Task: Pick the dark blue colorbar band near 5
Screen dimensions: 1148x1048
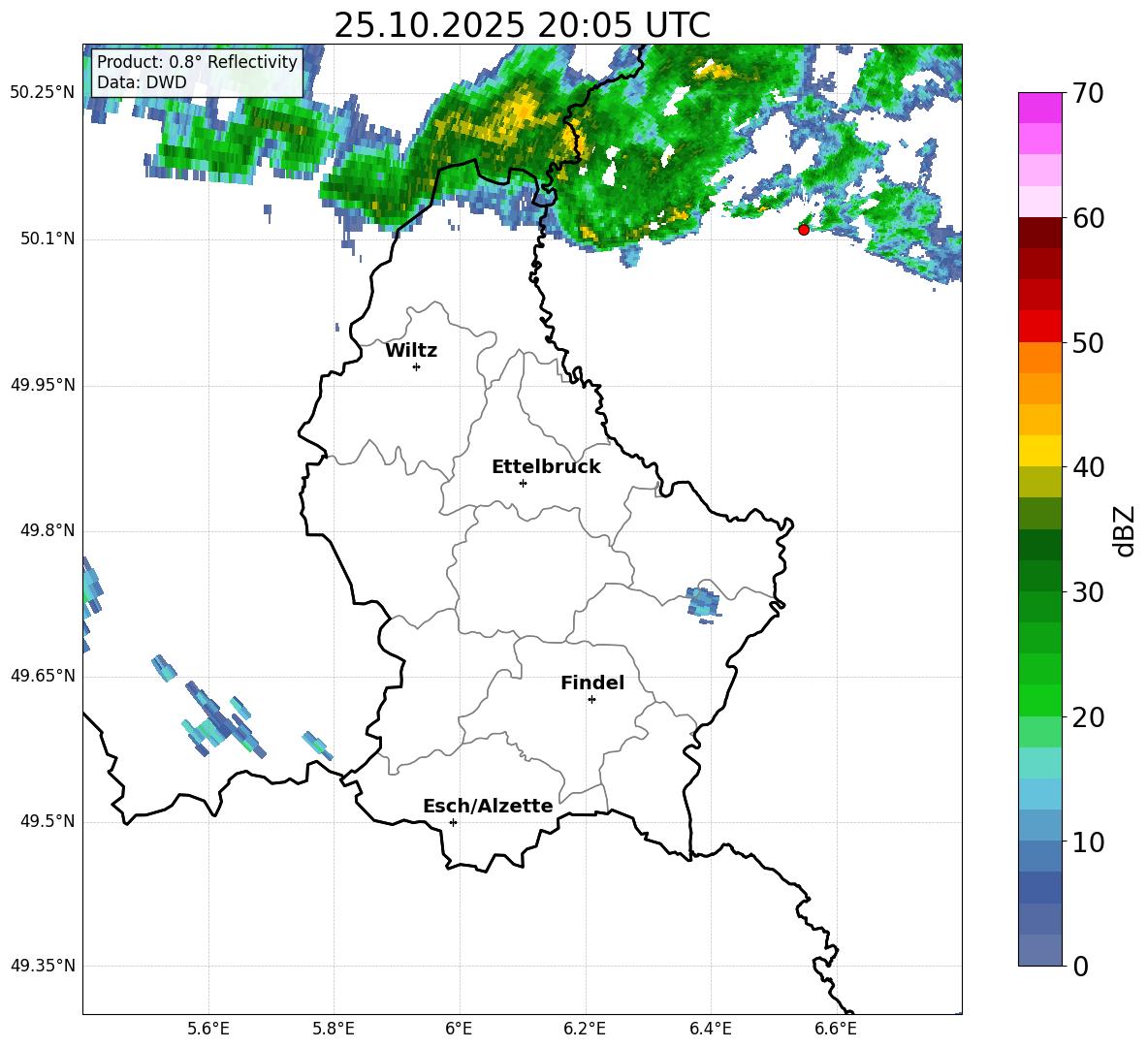Action: click(1039, 887)
